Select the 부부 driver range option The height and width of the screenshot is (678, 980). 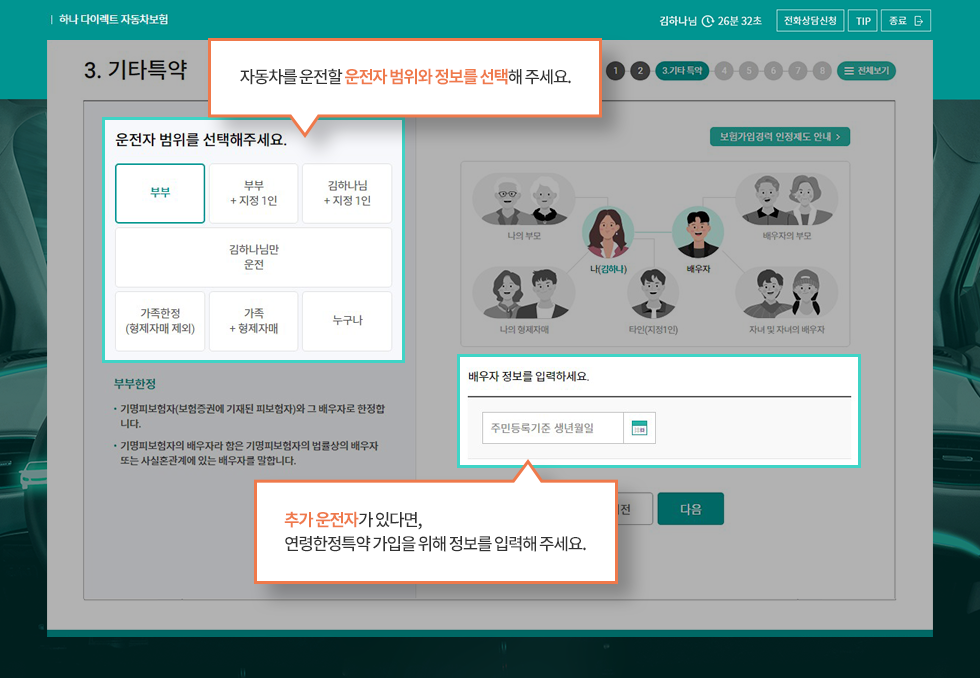pyautogui.click(x=160, y=193)
